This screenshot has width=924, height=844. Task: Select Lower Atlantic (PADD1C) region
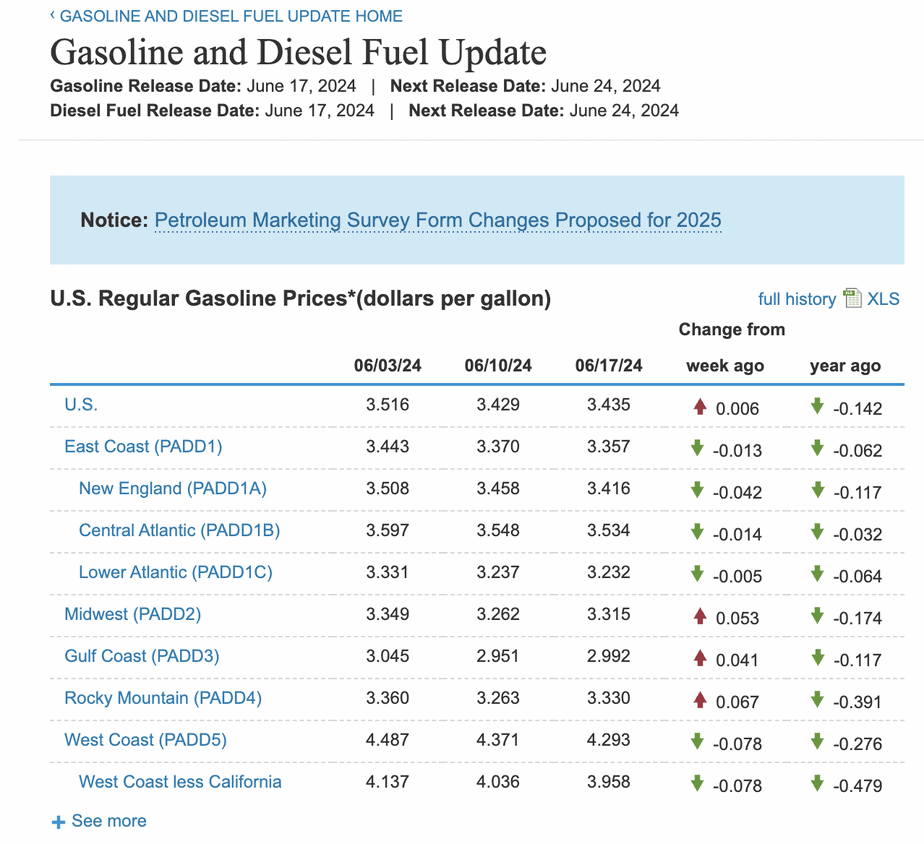(x=176, y=572)
